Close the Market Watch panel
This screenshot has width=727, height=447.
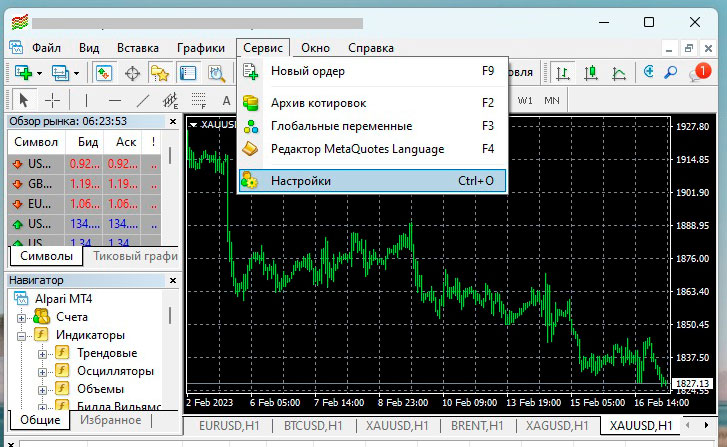coord(171,121)
